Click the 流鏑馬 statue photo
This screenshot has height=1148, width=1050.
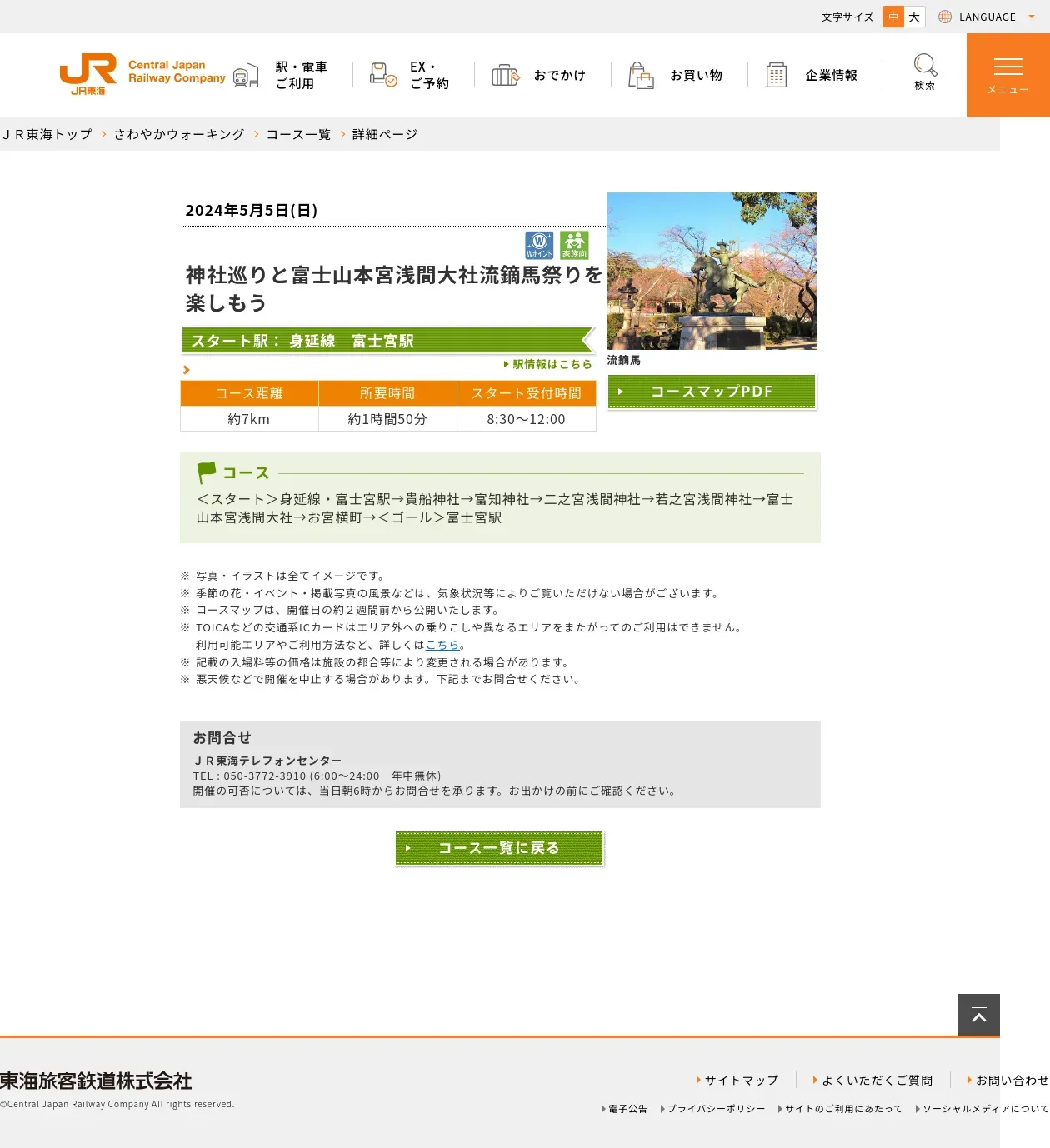coord(712,271)
